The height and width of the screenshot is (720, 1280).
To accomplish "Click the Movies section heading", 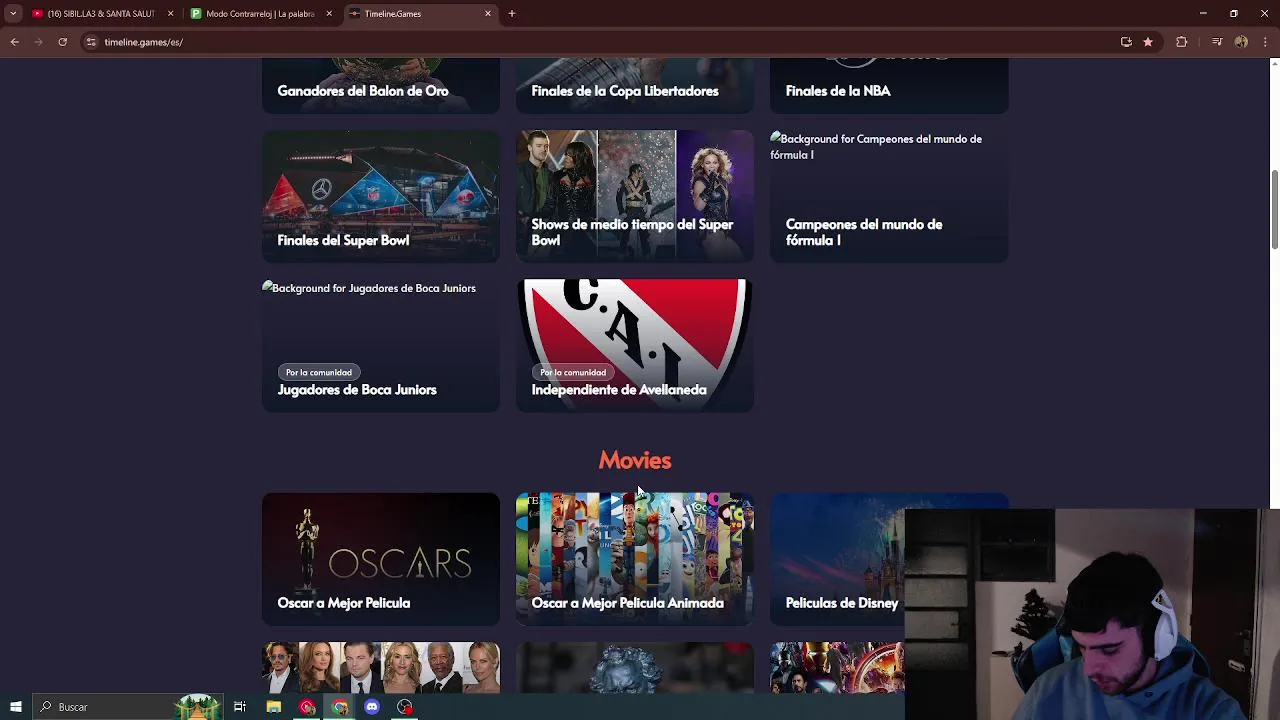I will (x=635, y=460).
